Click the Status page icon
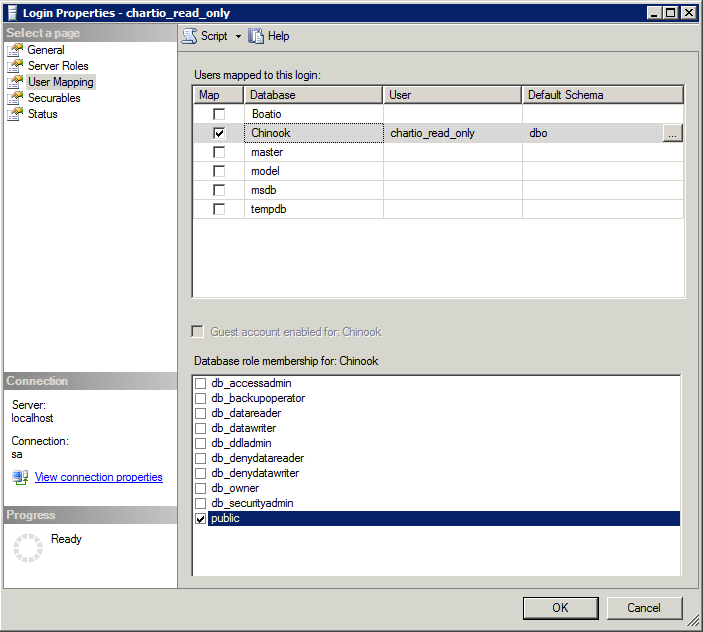Screen dimensions: 703x632 point(15,114)
